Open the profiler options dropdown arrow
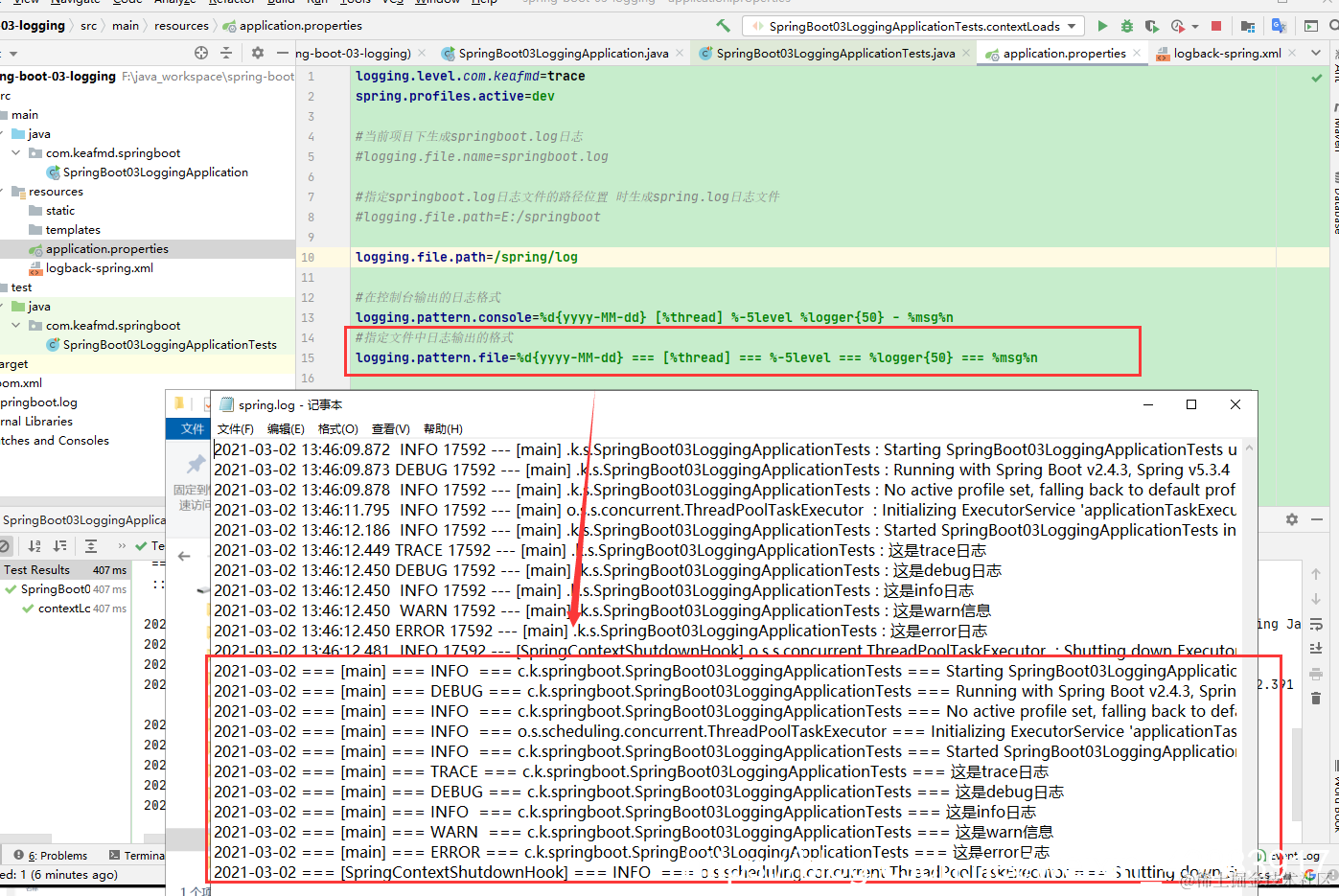1339x896 pixels. pos(1195,27)
